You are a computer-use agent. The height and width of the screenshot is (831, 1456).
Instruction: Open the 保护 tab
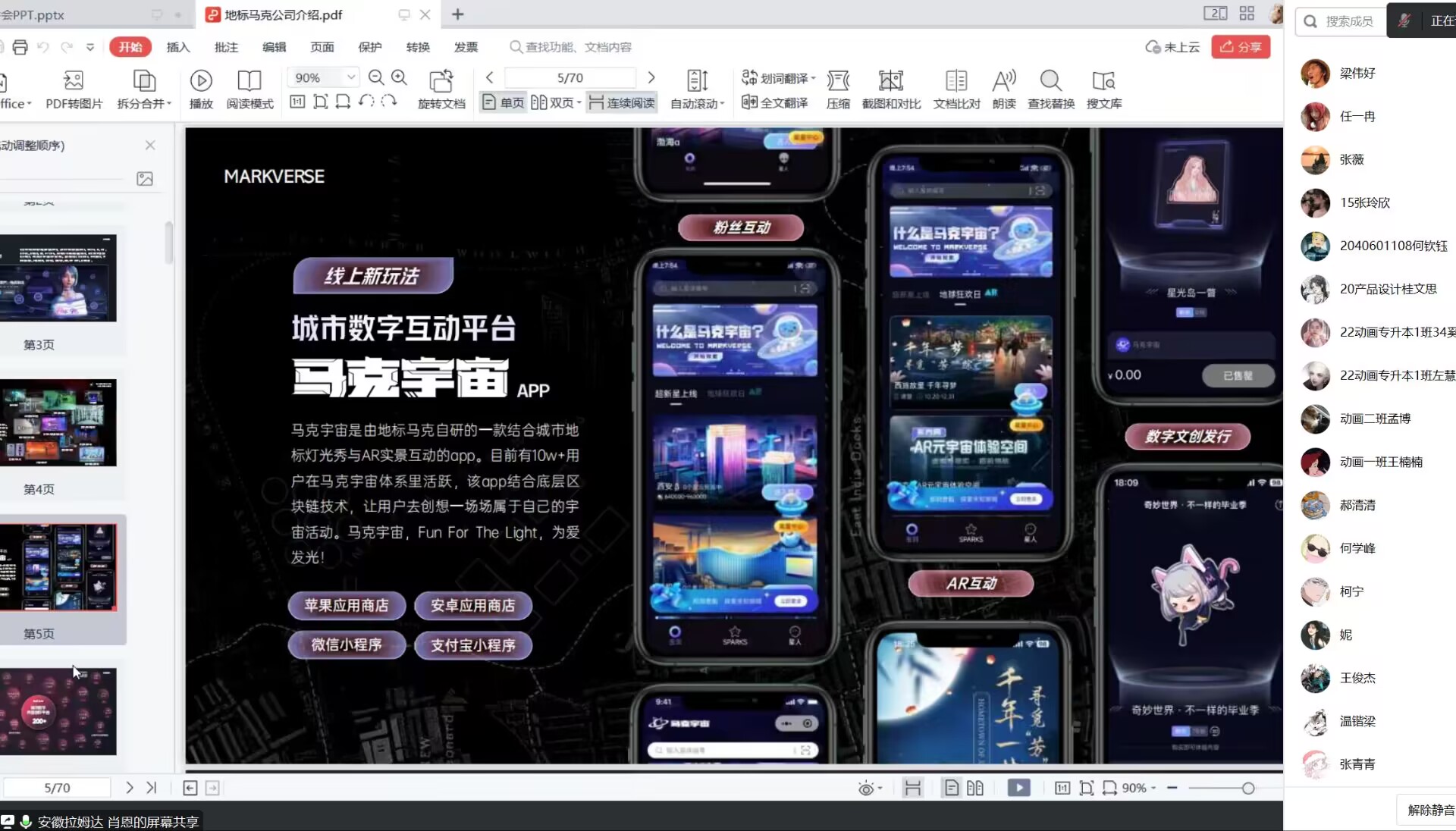click(370, 47)
